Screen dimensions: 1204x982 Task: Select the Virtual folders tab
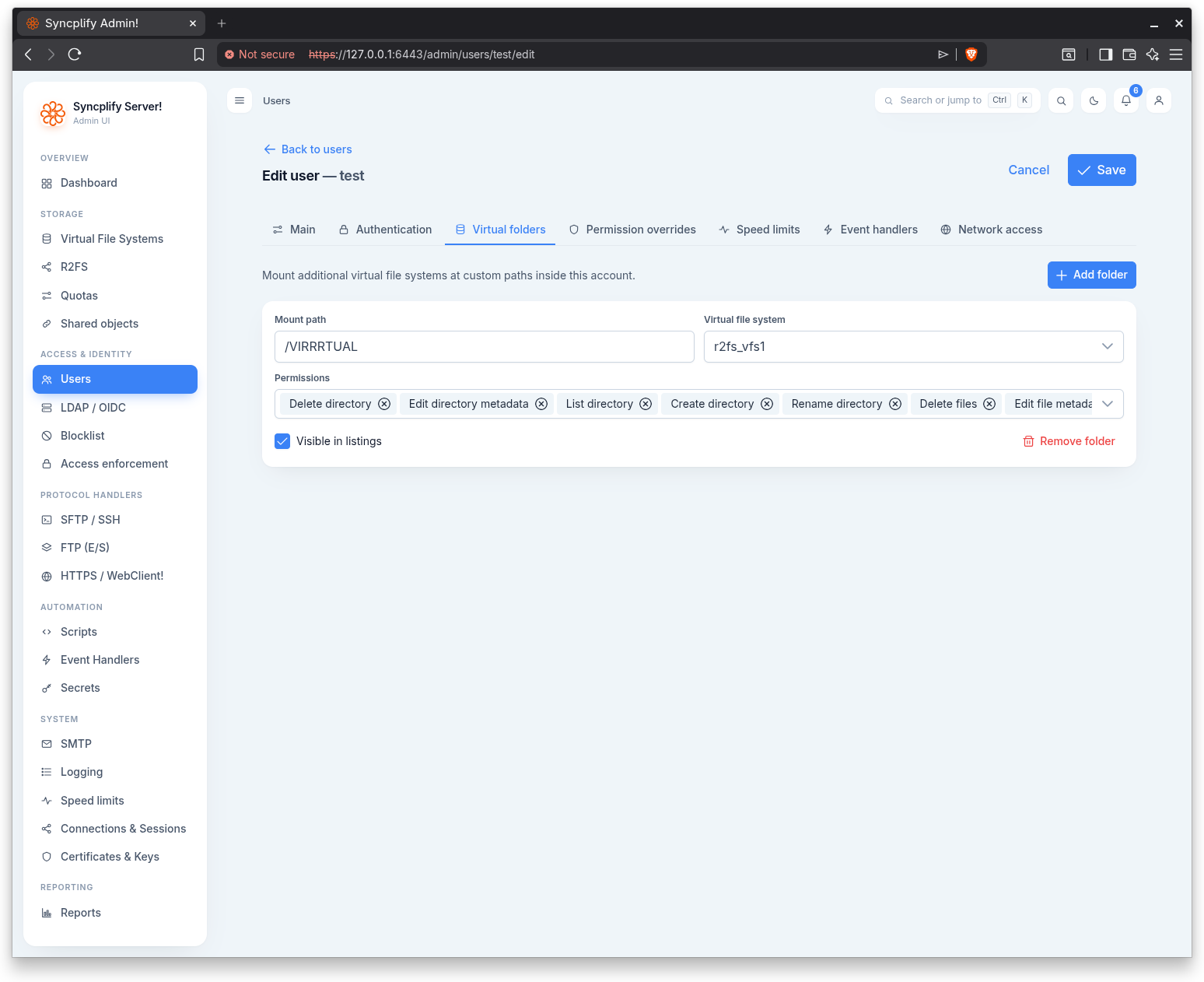500,230
